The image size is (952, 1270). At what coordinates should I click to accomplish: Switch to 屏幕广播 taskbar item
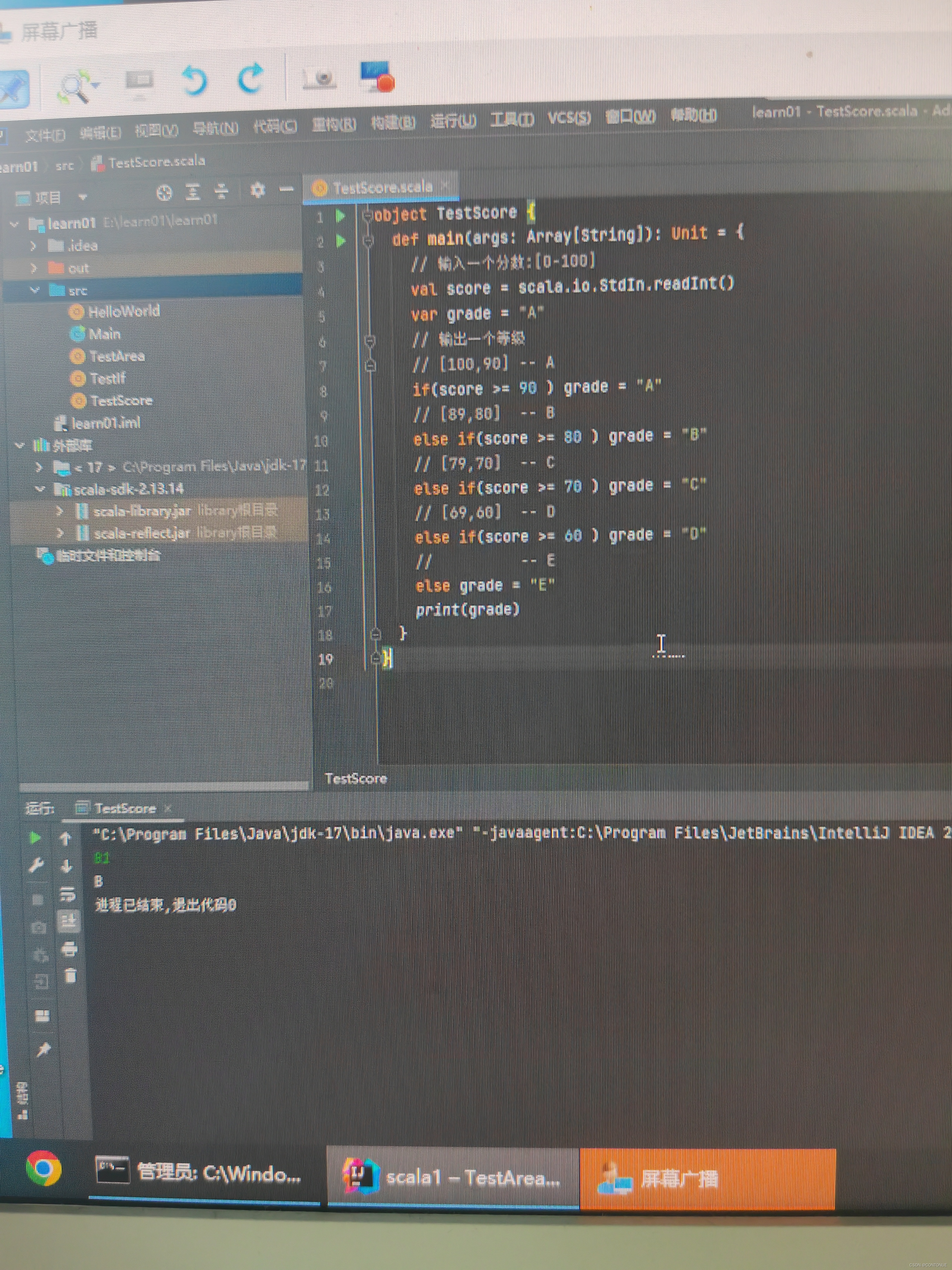click(x=708, y=1179)
